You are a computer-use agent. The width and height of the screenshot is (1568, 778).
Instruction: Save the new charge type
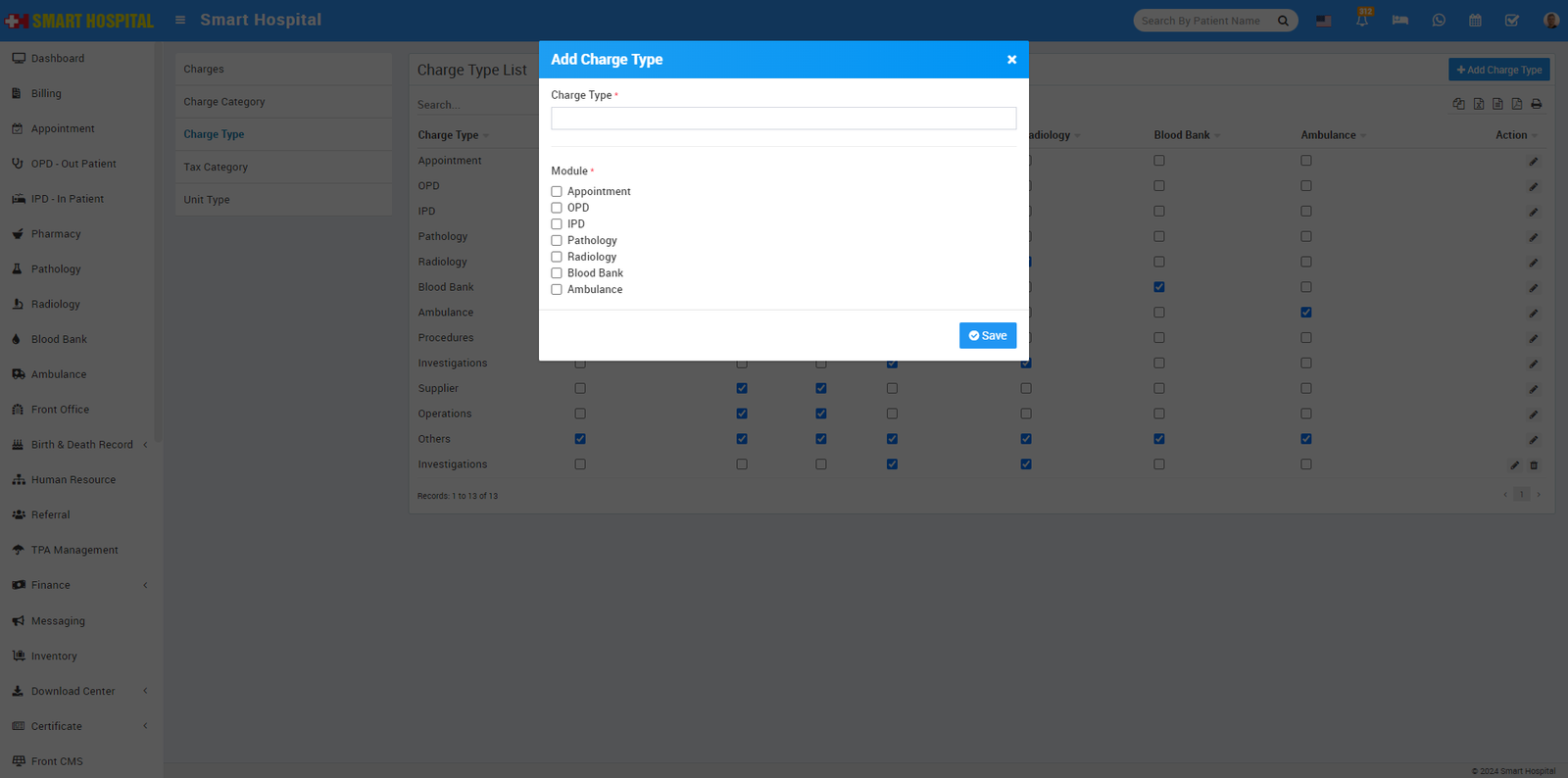pyautogui.click(x=987, y=335)
